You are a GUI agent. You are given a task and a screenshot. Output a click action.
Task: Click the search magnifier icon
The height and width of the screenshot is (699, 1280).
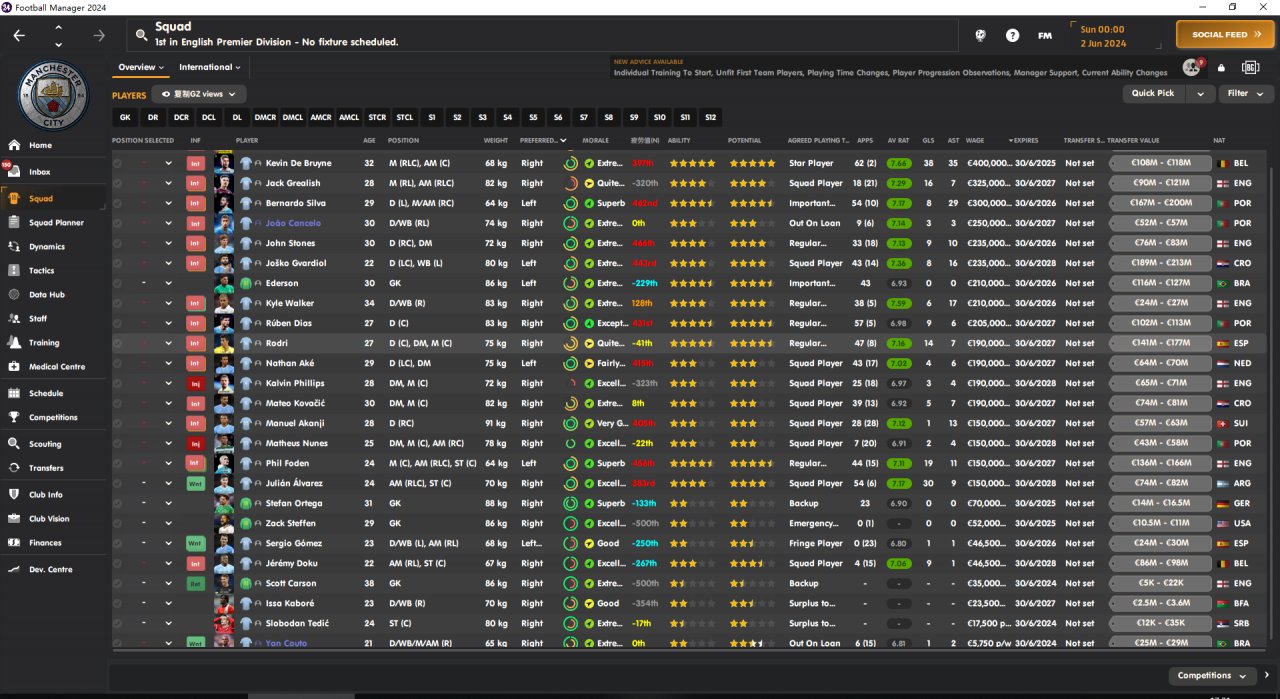click(x=142, y=35)
